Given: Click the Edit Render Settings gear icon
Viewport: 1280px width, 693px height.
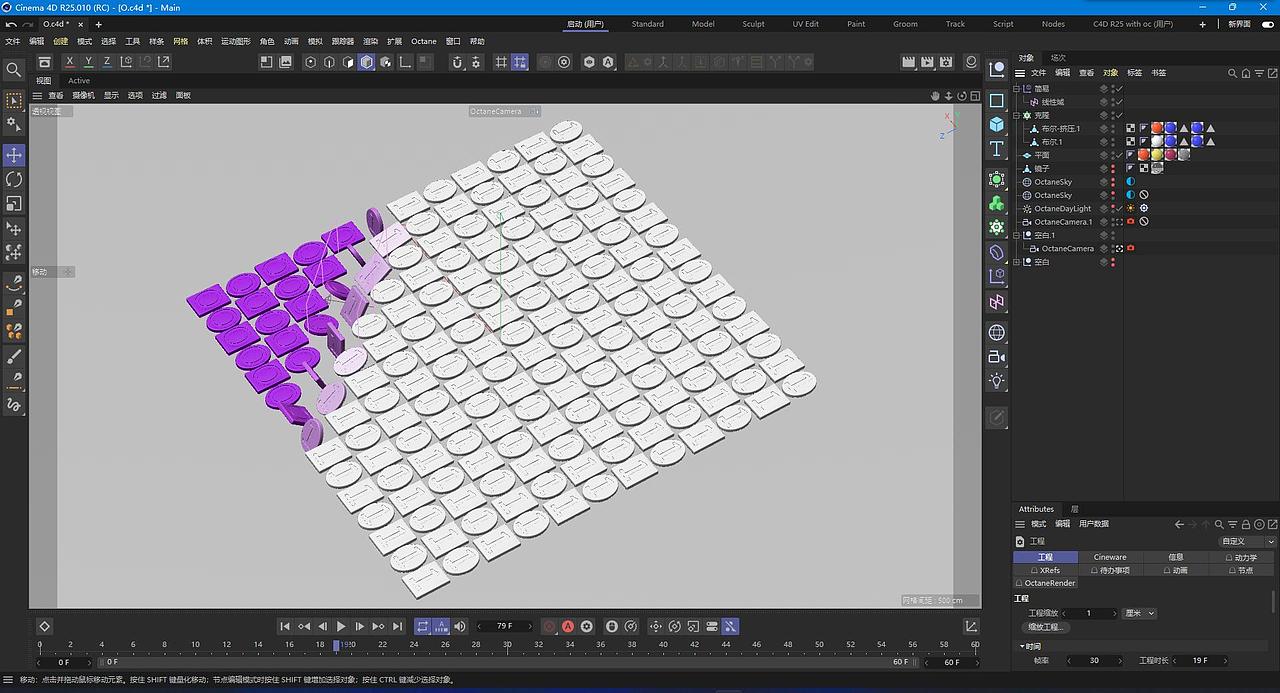Looking at the screenshot, I should [x=945, y=62].
